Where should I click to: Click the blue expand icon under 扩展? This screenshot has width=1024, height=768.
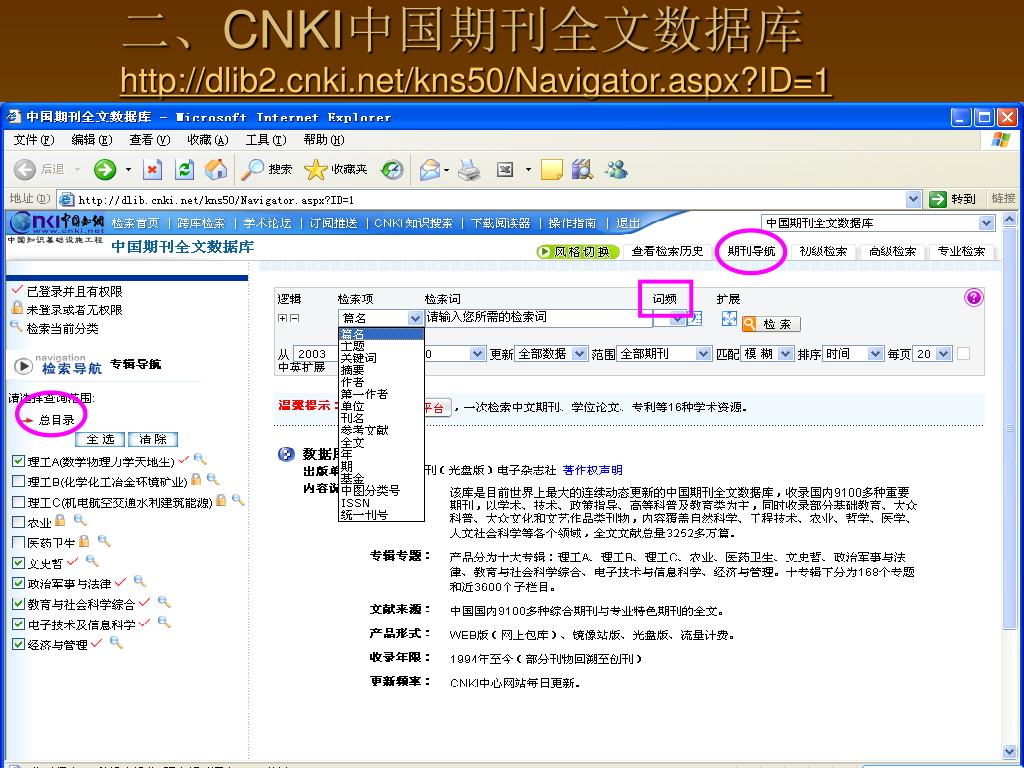[x=729, y=319]
